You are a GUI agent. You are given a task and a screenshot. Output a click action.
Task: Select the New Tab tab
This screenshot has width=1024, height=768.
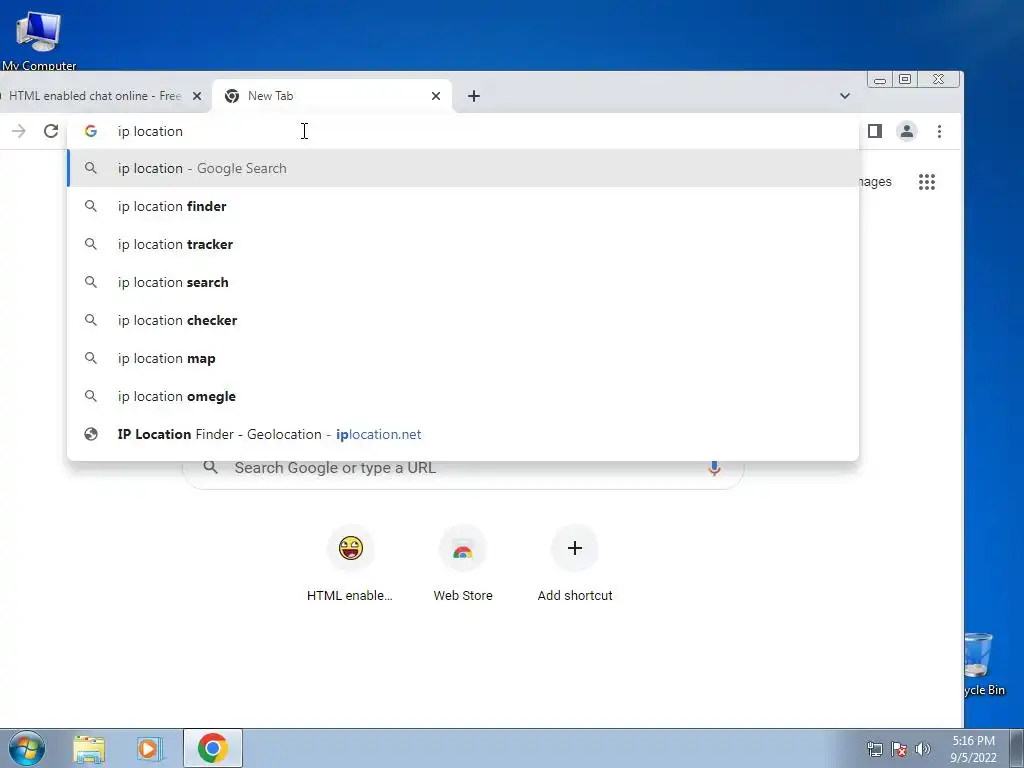[332, 96]
